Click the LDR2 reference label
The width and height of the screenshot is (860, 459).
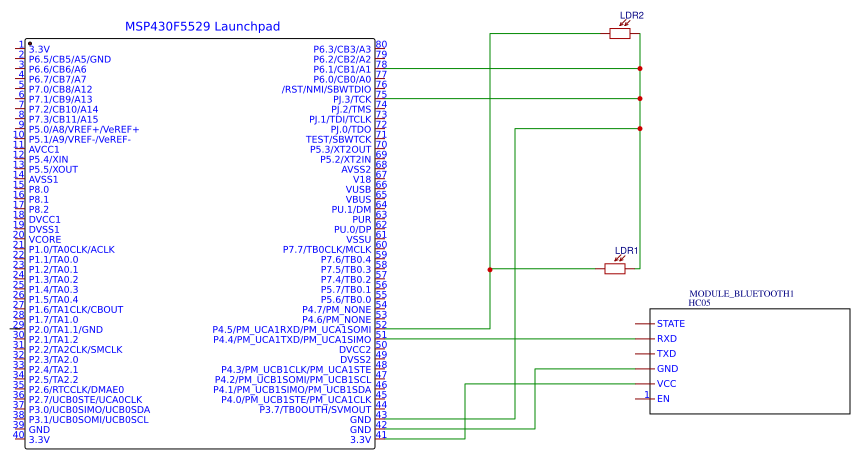tap(632, 15)
